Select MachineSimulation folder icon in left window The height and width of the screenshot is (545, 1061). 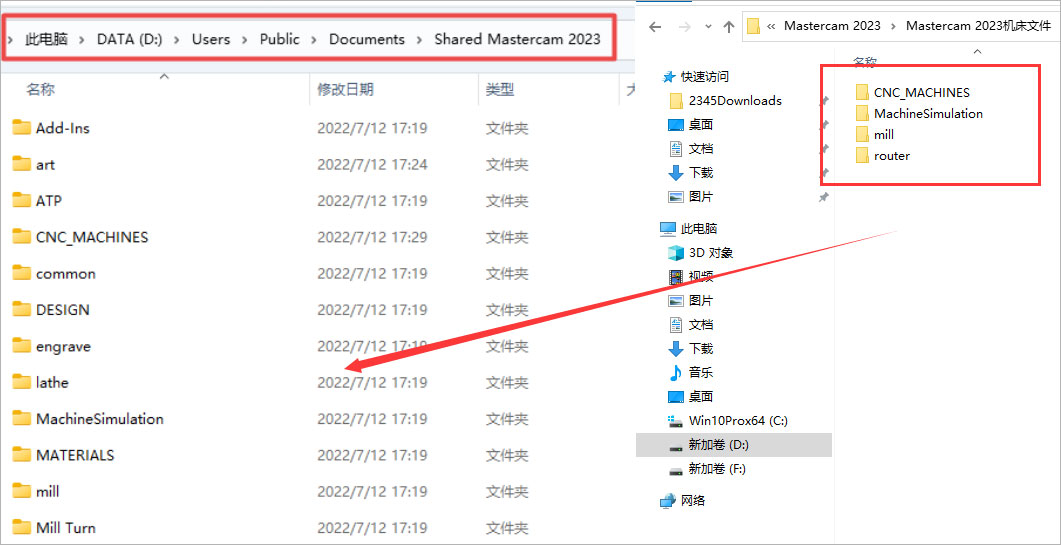[22, 418]
